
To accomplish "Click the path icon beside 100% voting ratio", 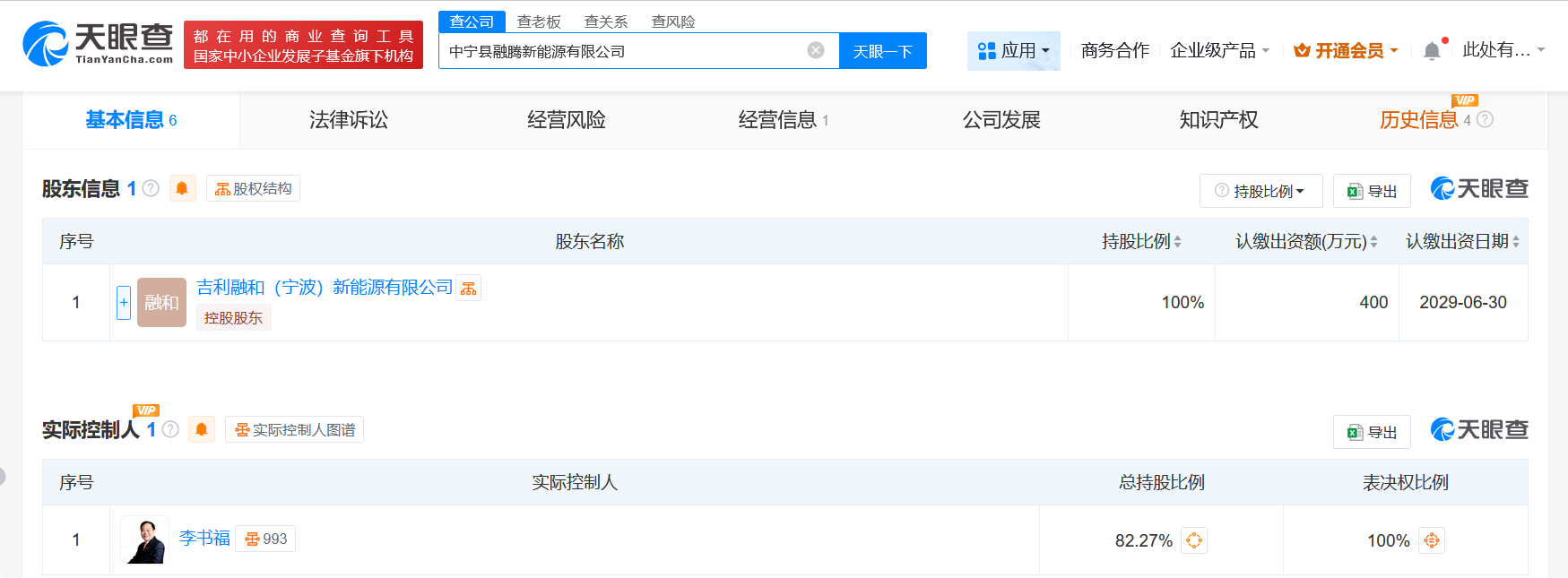I will click(x=1432, y=540).
